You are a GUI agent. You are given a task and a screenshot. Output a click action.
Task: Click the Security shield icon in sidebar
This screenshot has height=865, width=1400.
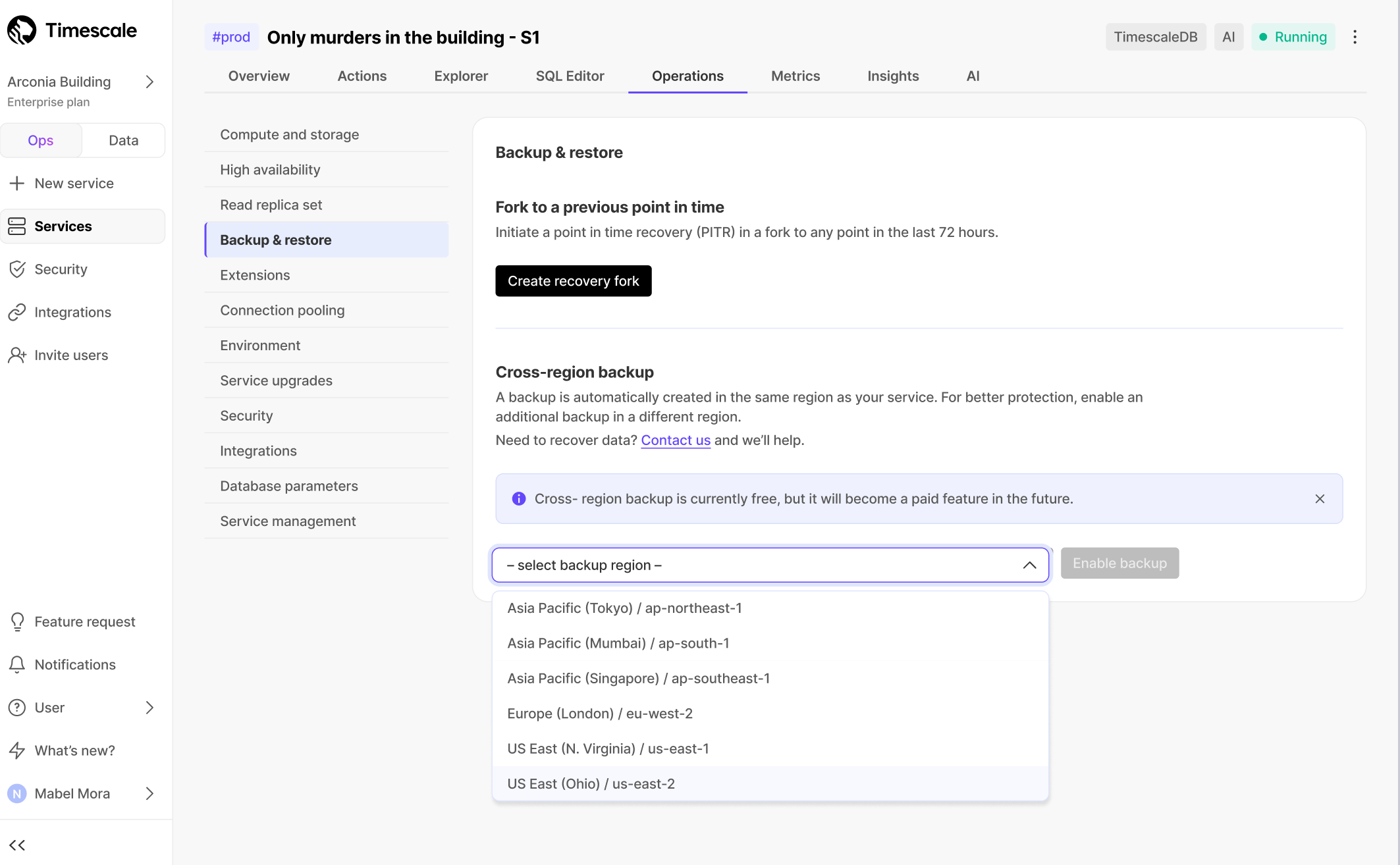point(17,269)
